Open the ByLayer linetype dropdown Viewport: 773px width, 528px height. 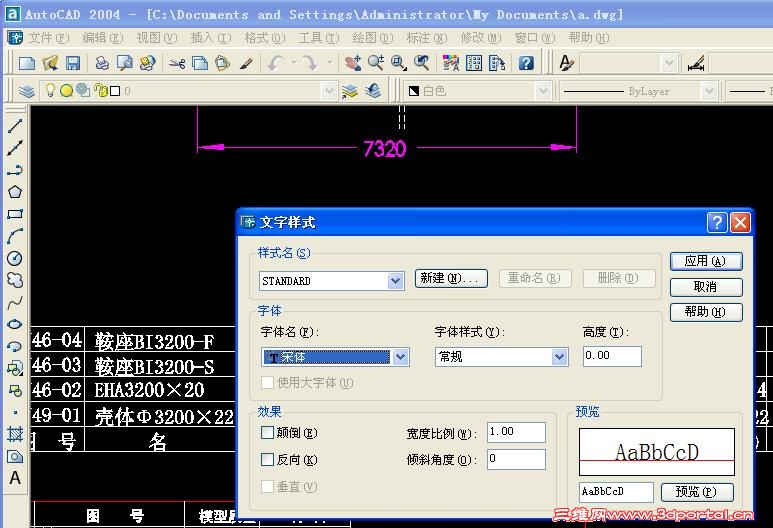click(709, 91)
